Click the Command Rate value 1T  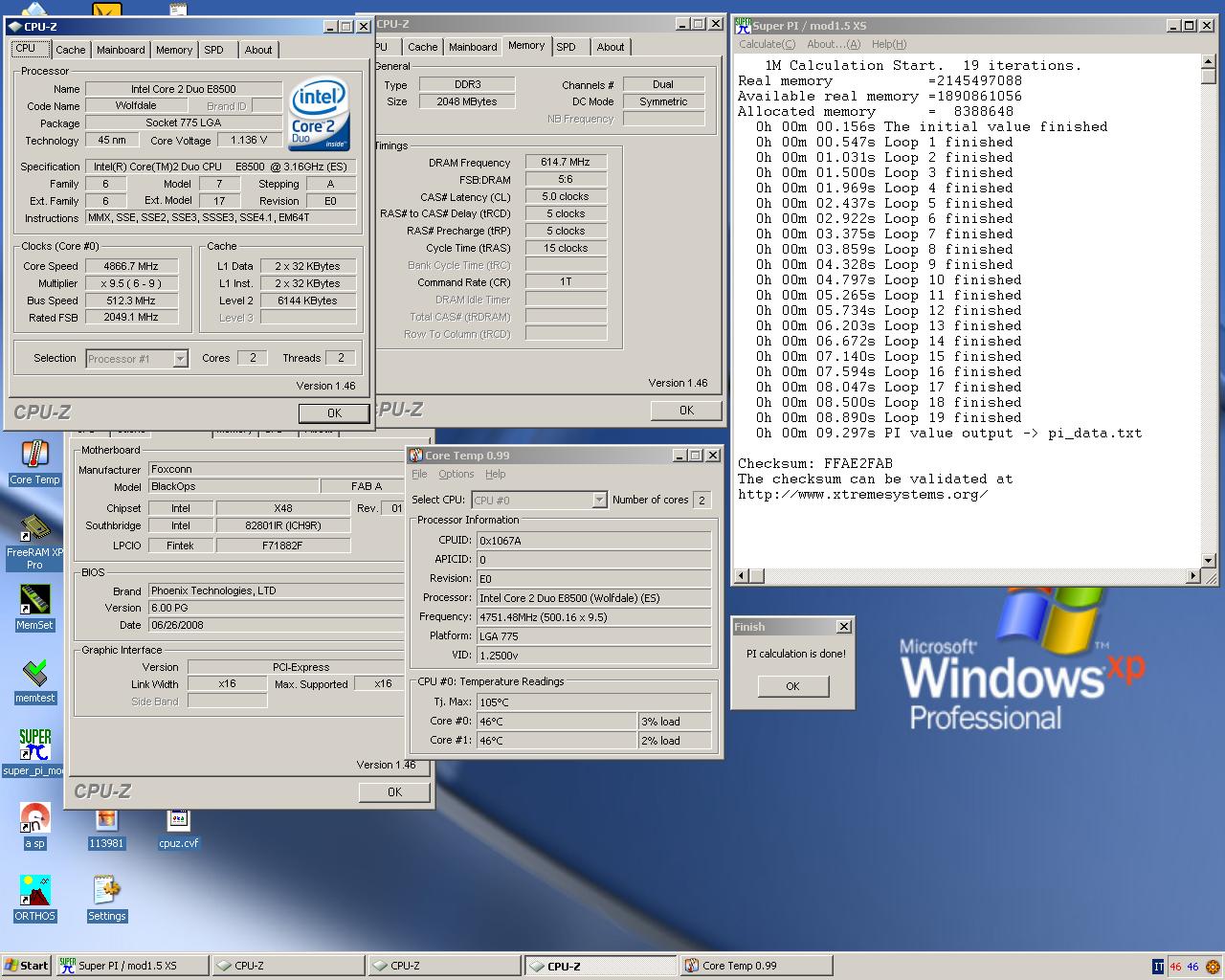pyautogui.click(x=565, y=282)
